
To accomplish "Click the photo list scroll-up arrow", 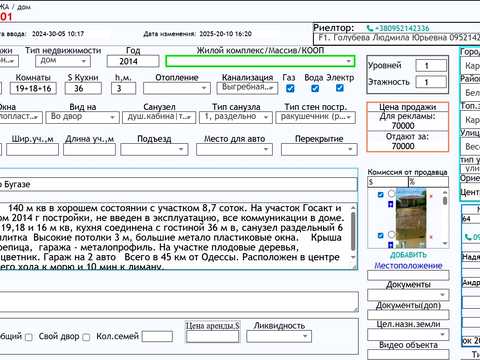I will coord(445,193).
